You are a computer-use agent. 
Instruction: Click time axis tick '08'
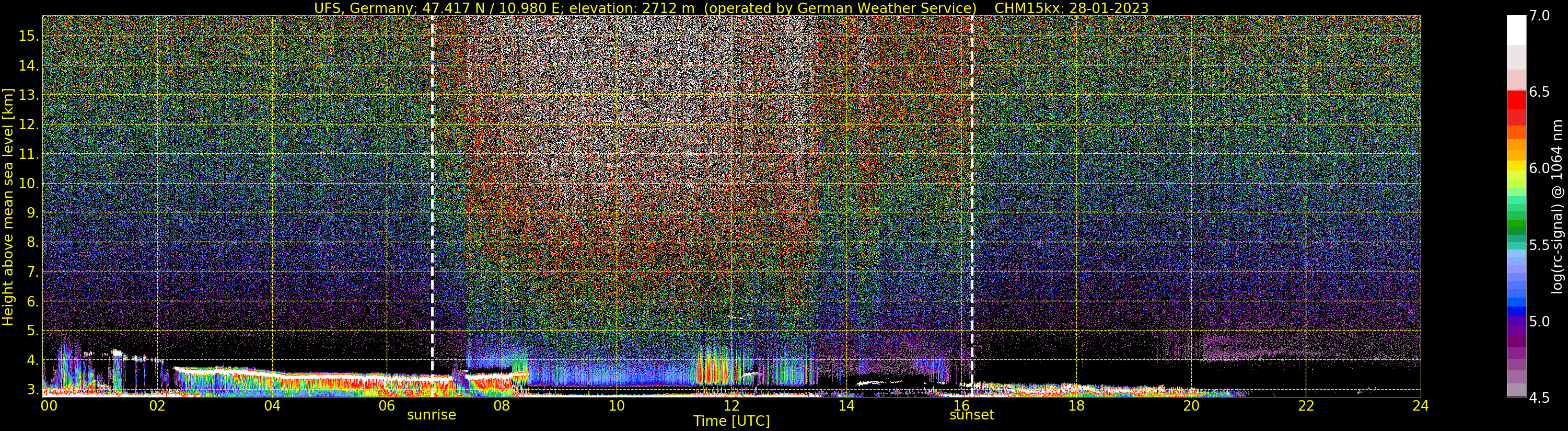pos(502,406)
